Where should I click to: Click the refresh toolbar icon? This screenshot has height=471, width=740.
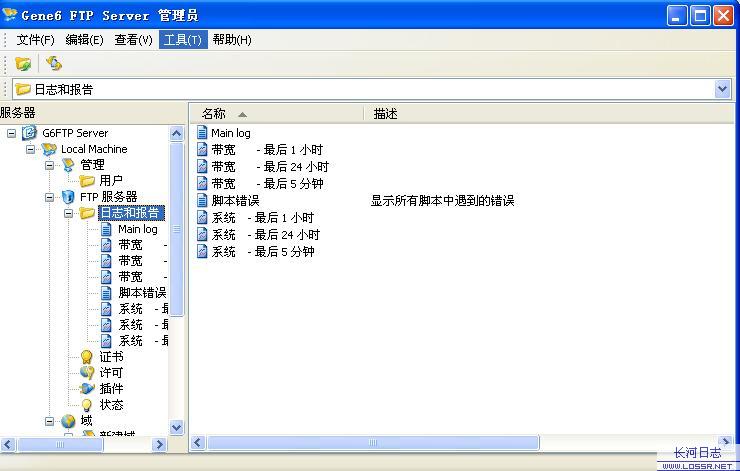click(54, 63)
